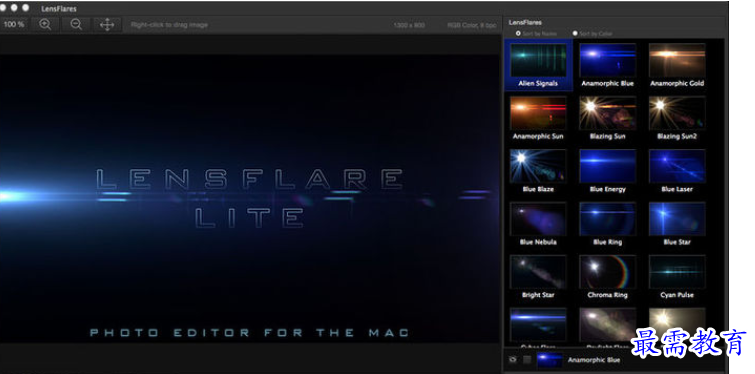
Task: Choose the Blazing Sun flare thumbnail
Action: point(608,113)
